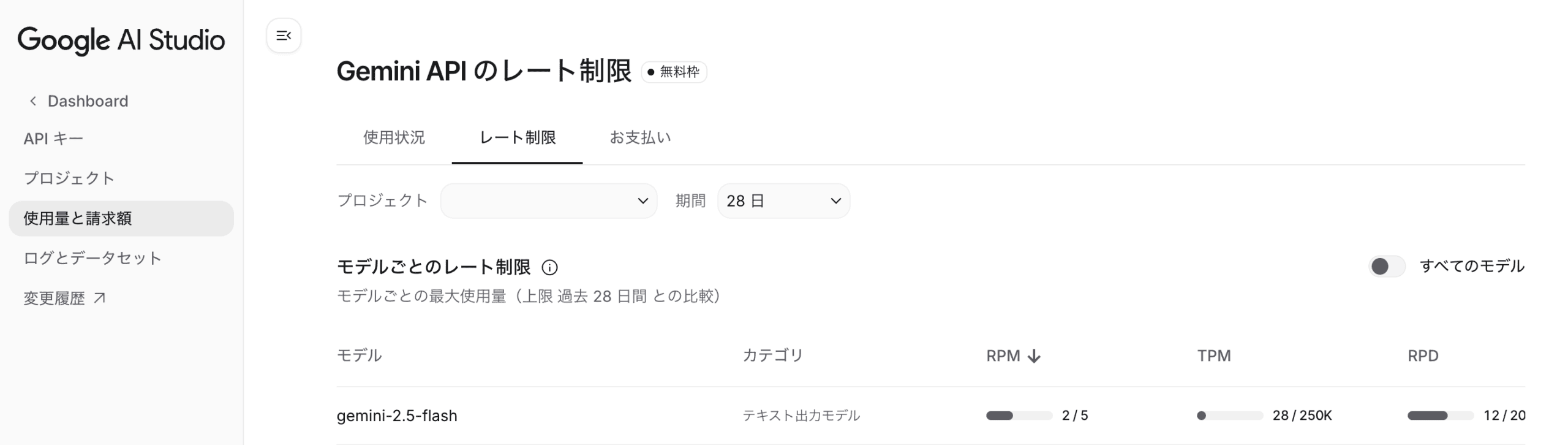Toggle RPM sorting with the arrow icon
The image size is (1568, 445).
pyautogui.click(x=1035, y=356)
